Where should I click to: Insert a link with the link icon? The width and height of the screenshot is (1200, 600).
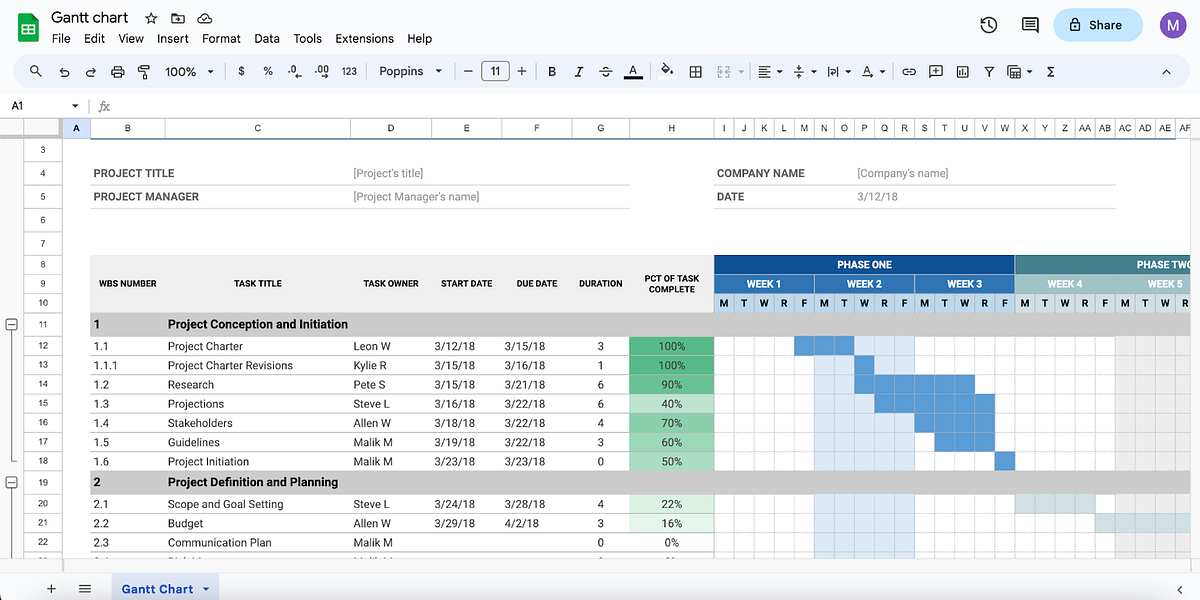908,71
